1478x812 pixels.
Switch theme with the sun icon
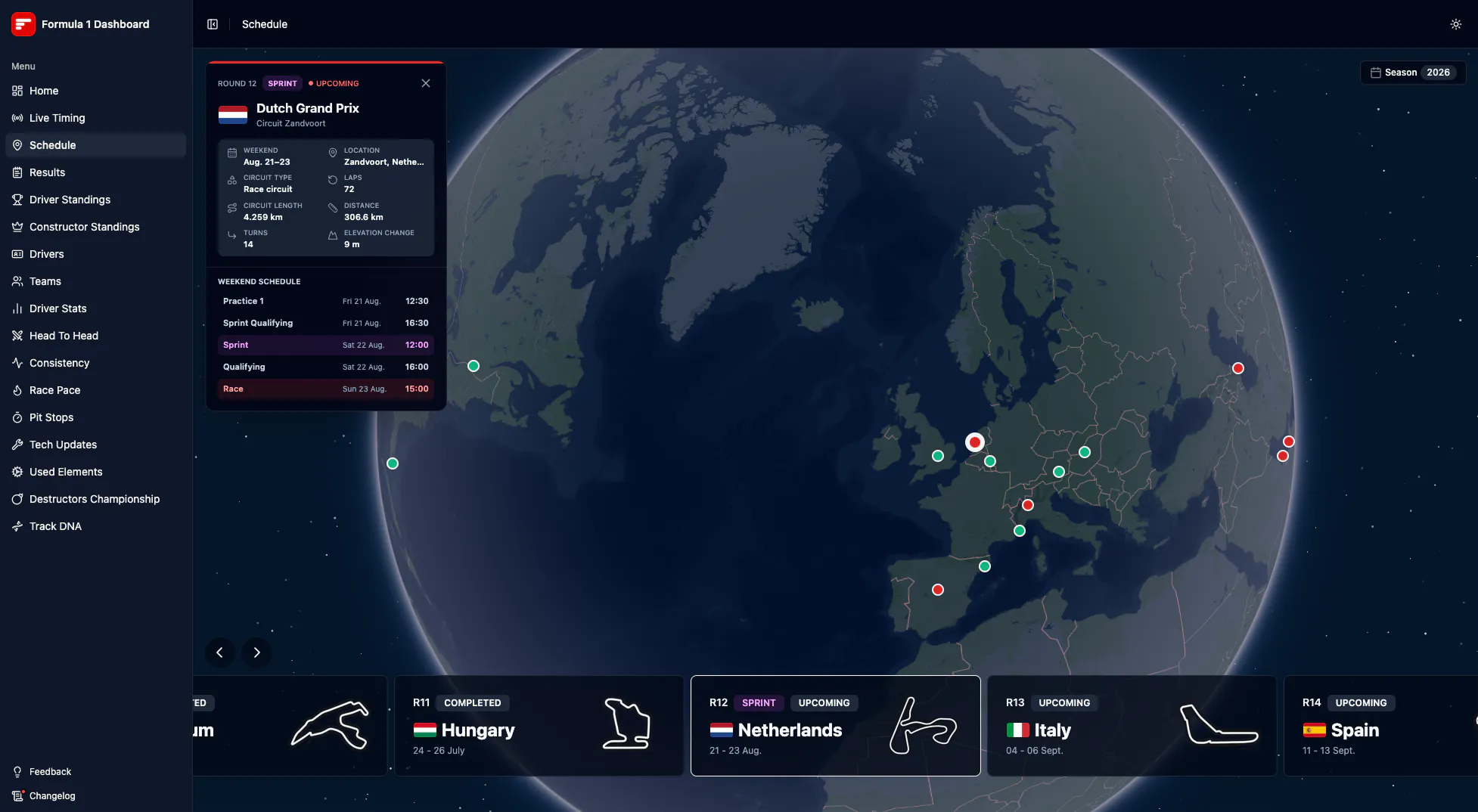[1455, 24]
